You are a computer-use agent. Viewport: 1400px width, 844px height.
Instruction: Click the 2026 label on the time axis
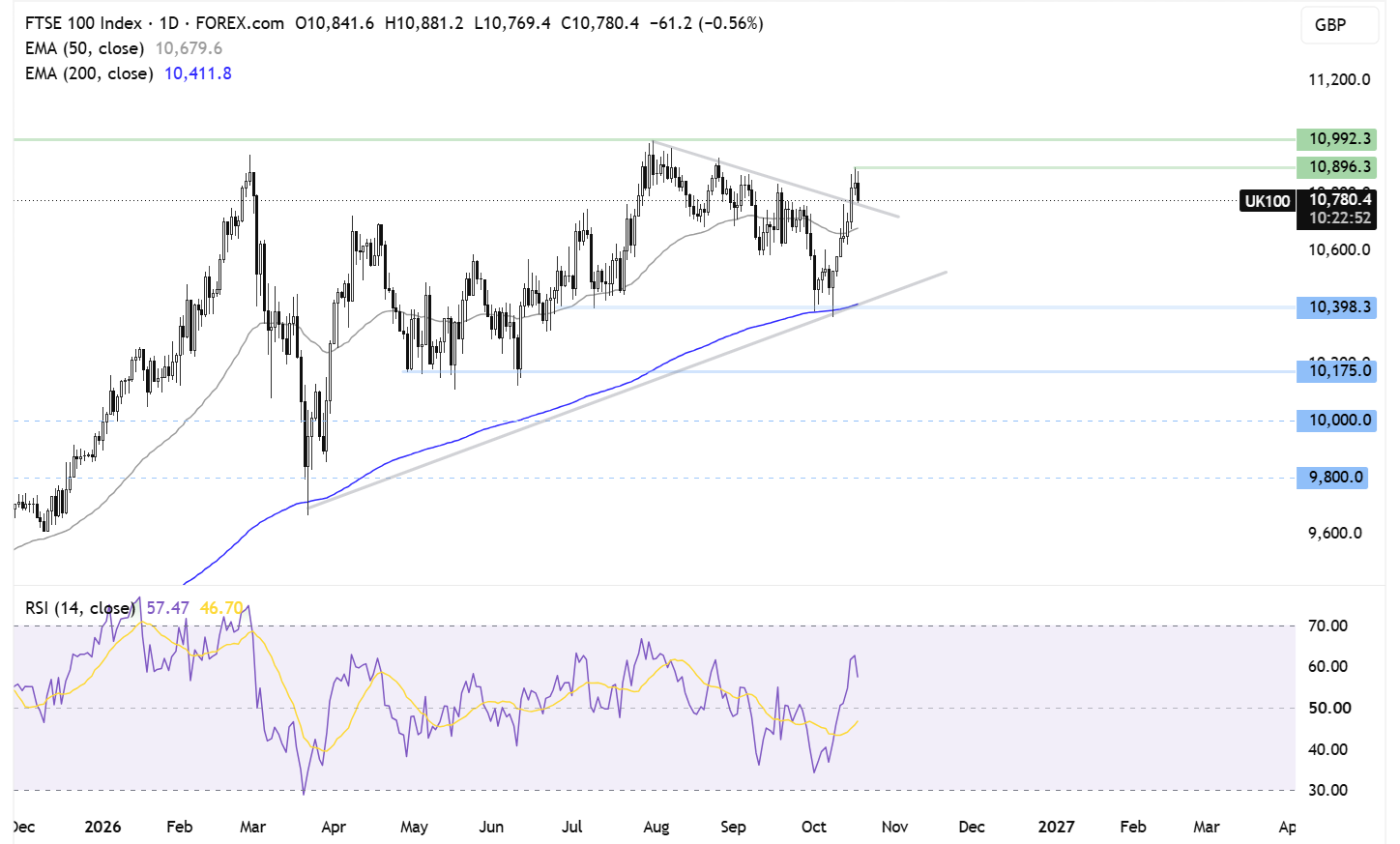[102, 827]
